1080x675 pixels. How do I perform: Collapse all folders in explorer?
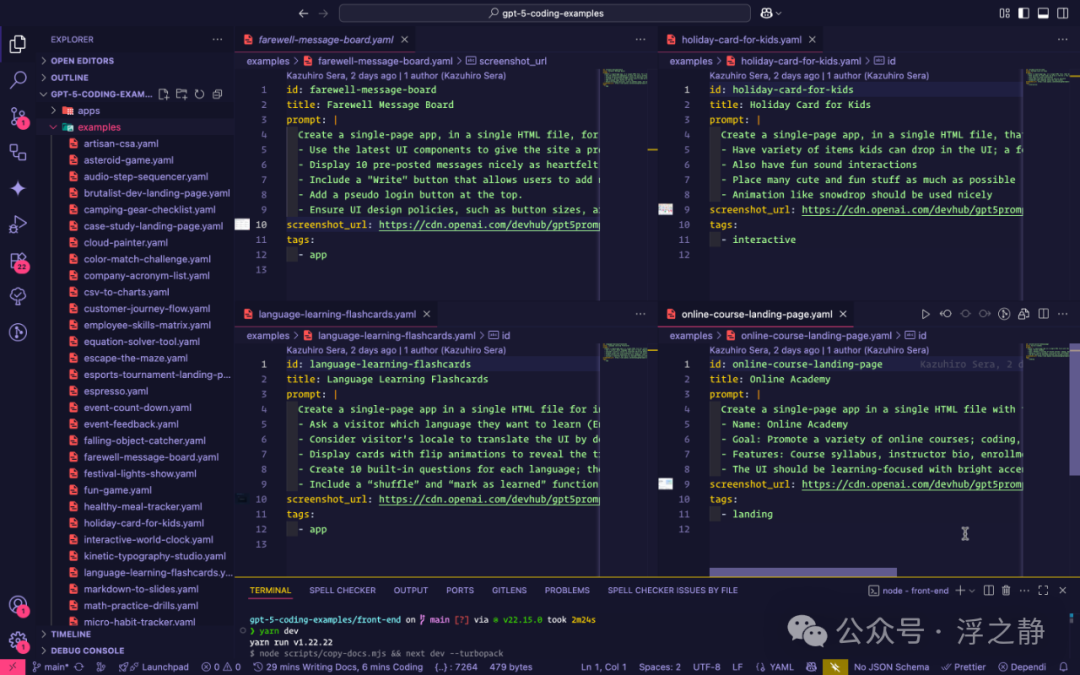click(x=218, y=94)
